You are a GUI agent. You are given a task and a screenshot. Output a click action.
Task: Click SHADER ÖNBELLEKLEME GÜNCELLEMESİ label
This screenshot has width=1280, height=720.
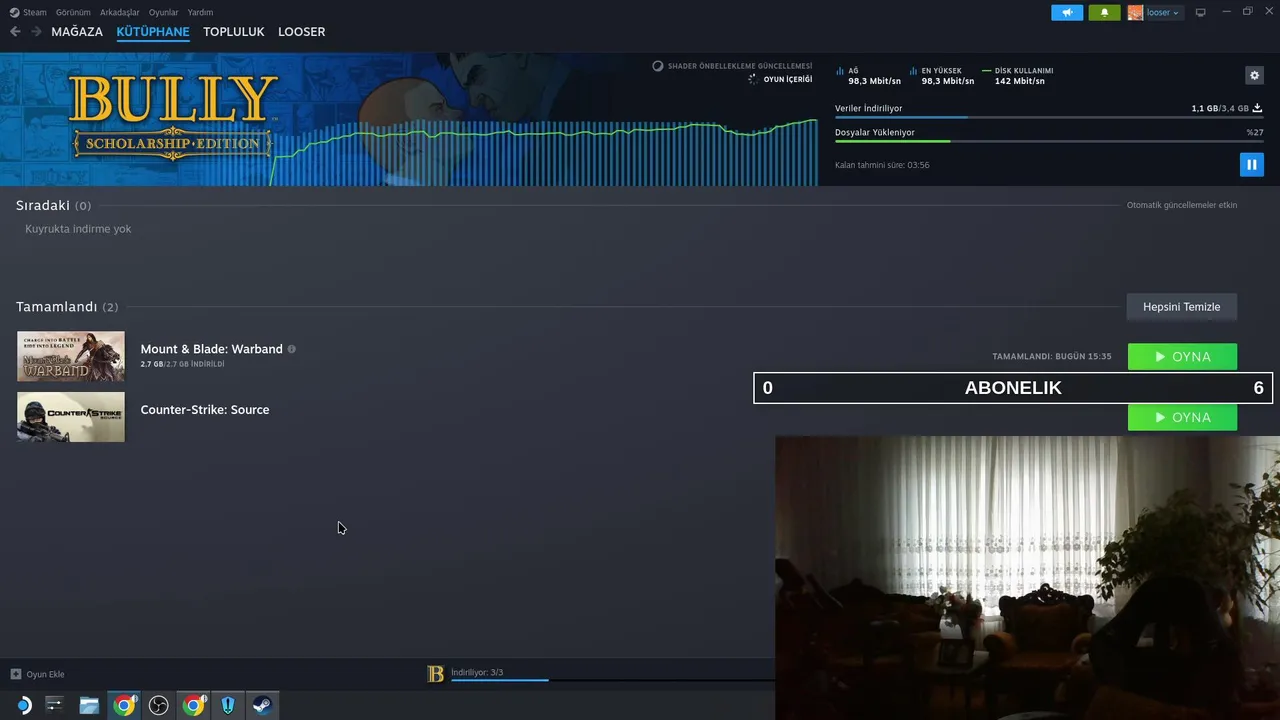(x=740, y=66)
